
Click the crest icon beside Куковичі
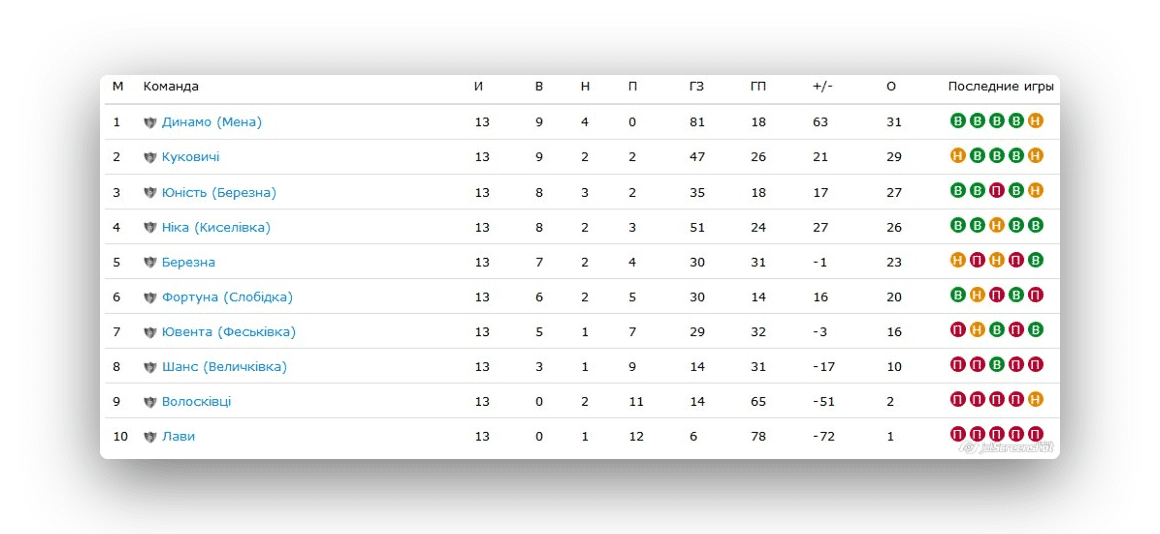click(150, 158)
